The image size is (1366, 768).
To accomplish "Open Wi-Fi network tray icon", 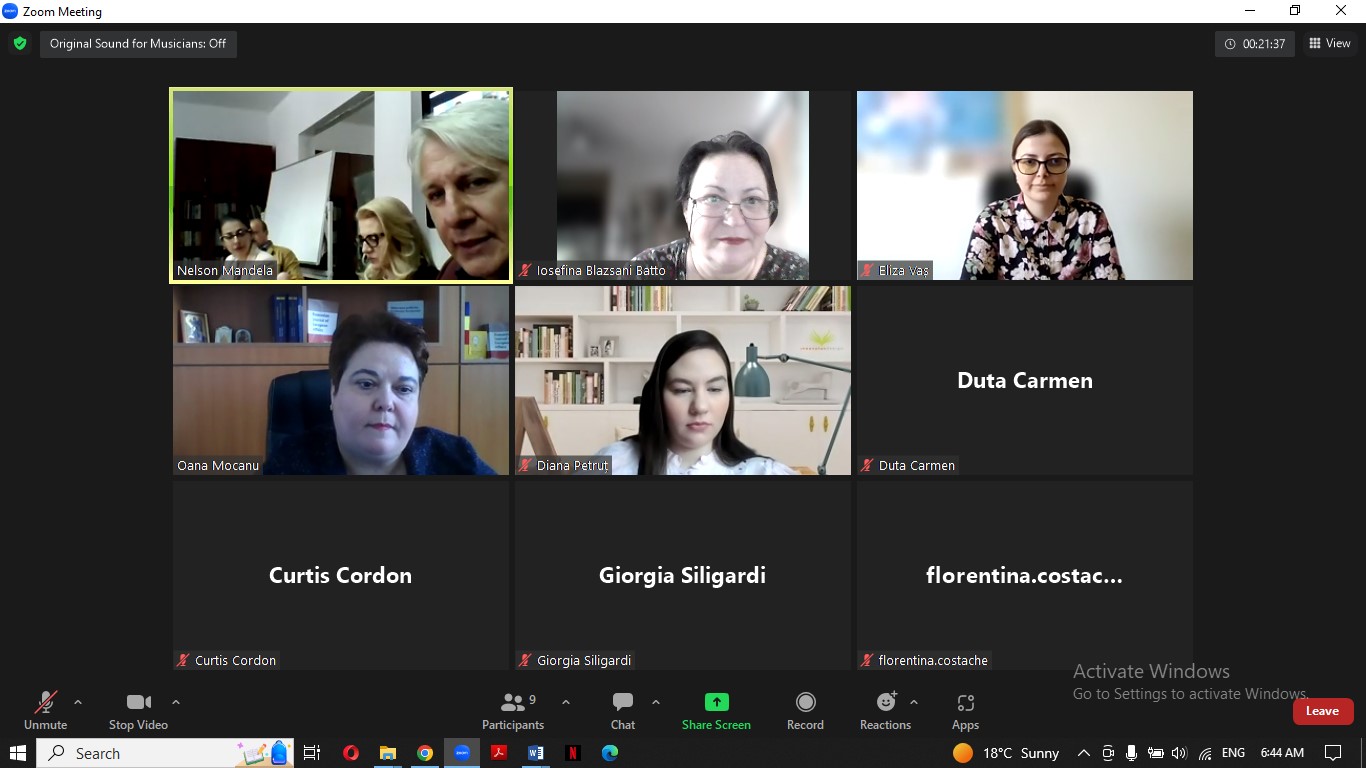I will pos(1205,753).
